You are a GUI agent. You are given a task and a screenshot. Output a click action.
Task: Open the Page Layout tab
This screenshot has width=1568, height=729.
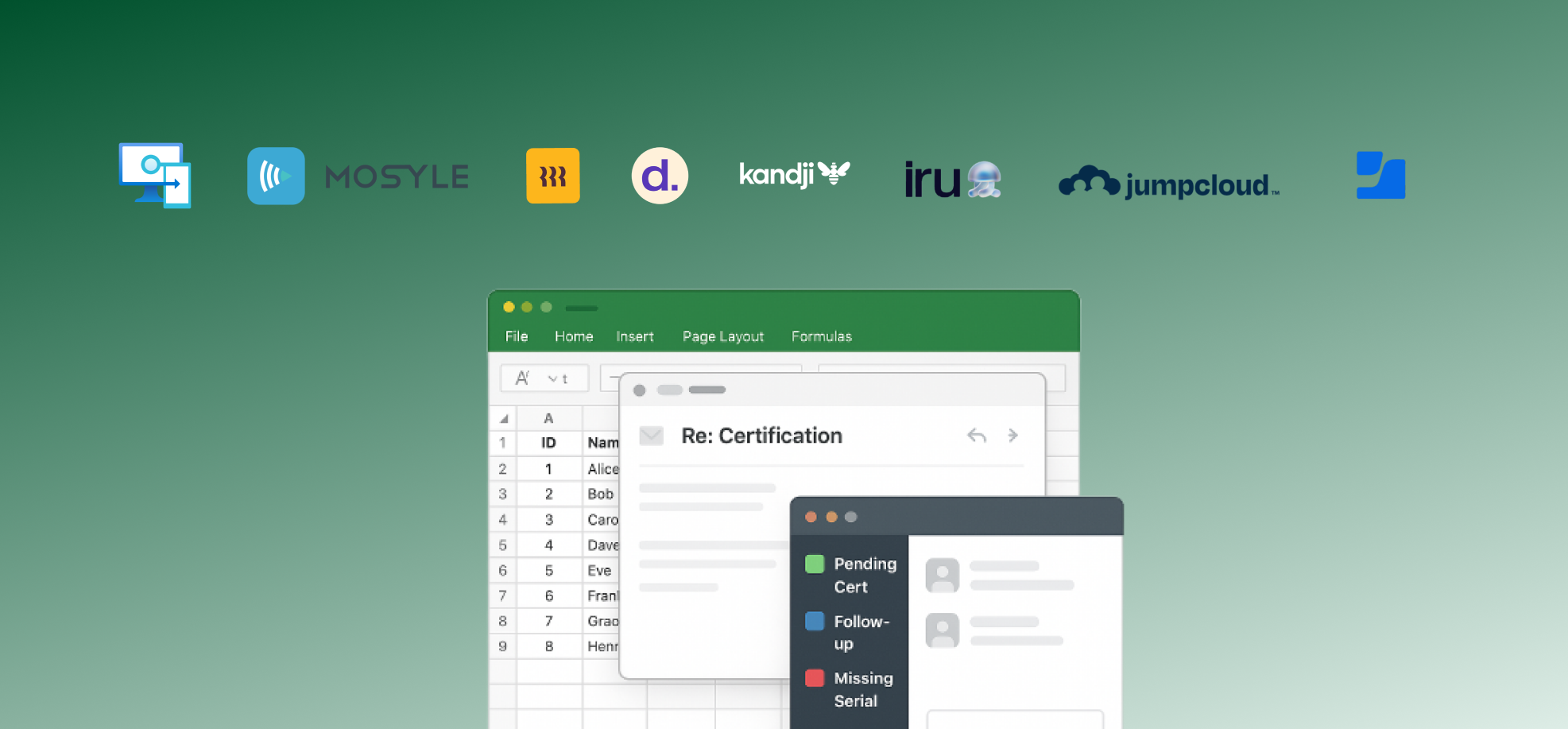[723, 336]
